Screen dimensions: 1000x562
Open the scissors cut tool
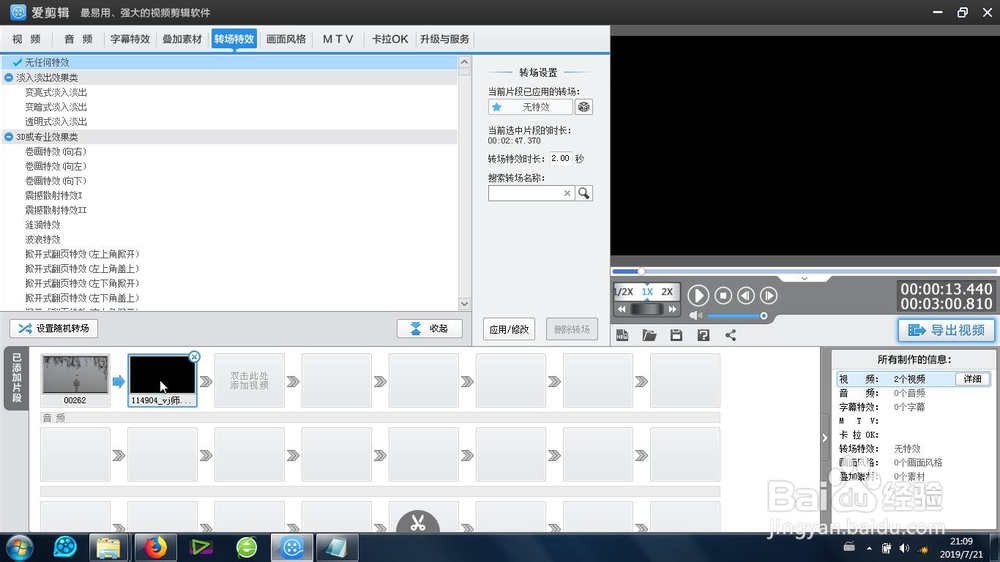pyautogui.click(x=418, y=522)
